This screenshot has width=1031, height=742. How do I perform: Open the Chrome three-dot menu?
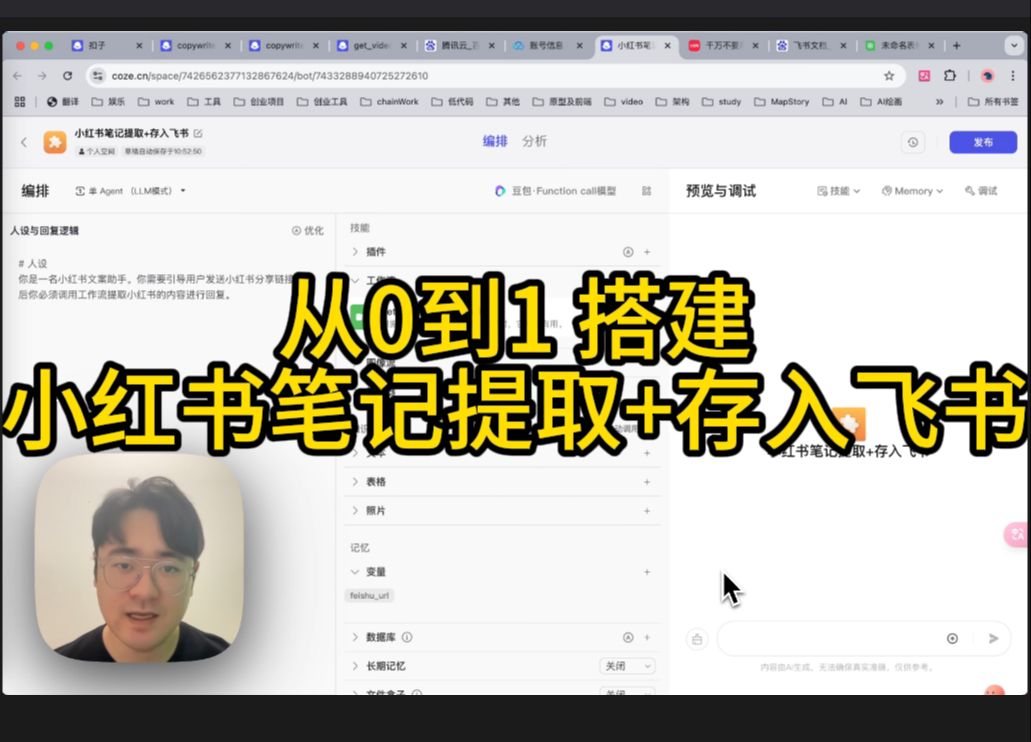[1013, 76]
